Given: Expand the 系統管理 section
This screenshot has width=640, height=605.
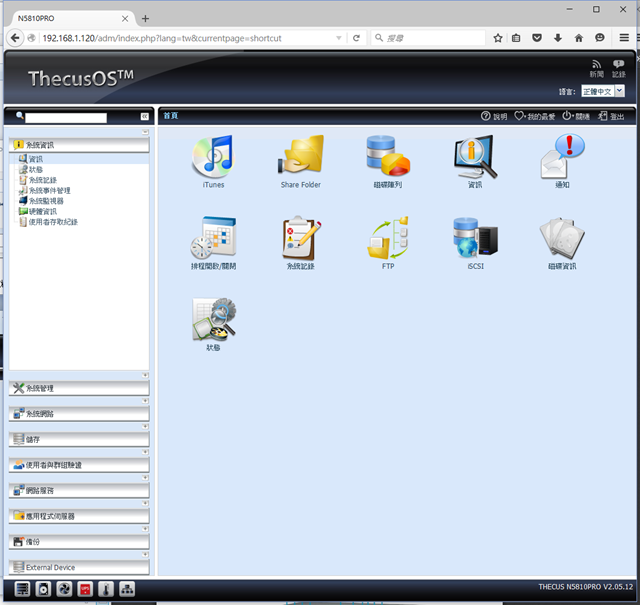Looking at the screenshot, I should [79, 388].
